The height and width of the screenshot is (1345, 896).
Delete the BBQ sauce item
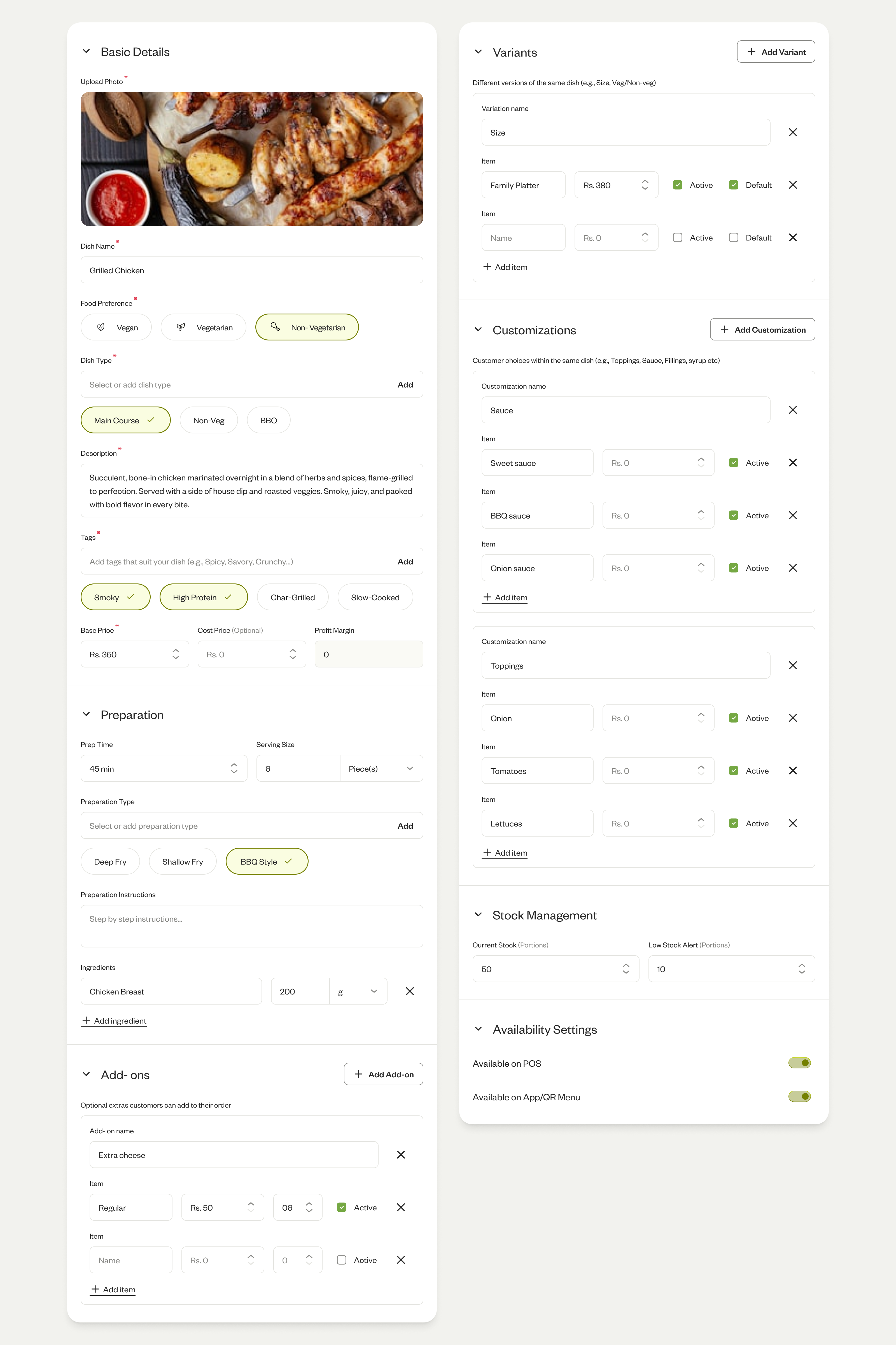[793, 515]
